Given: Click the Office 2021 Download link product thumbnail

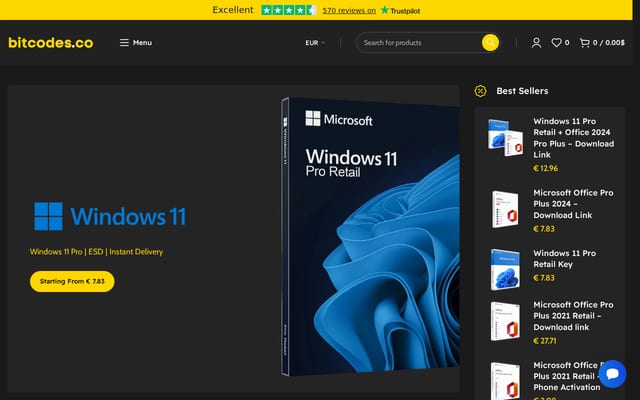Looking at the screenshot, I should [x=505, y=321].
